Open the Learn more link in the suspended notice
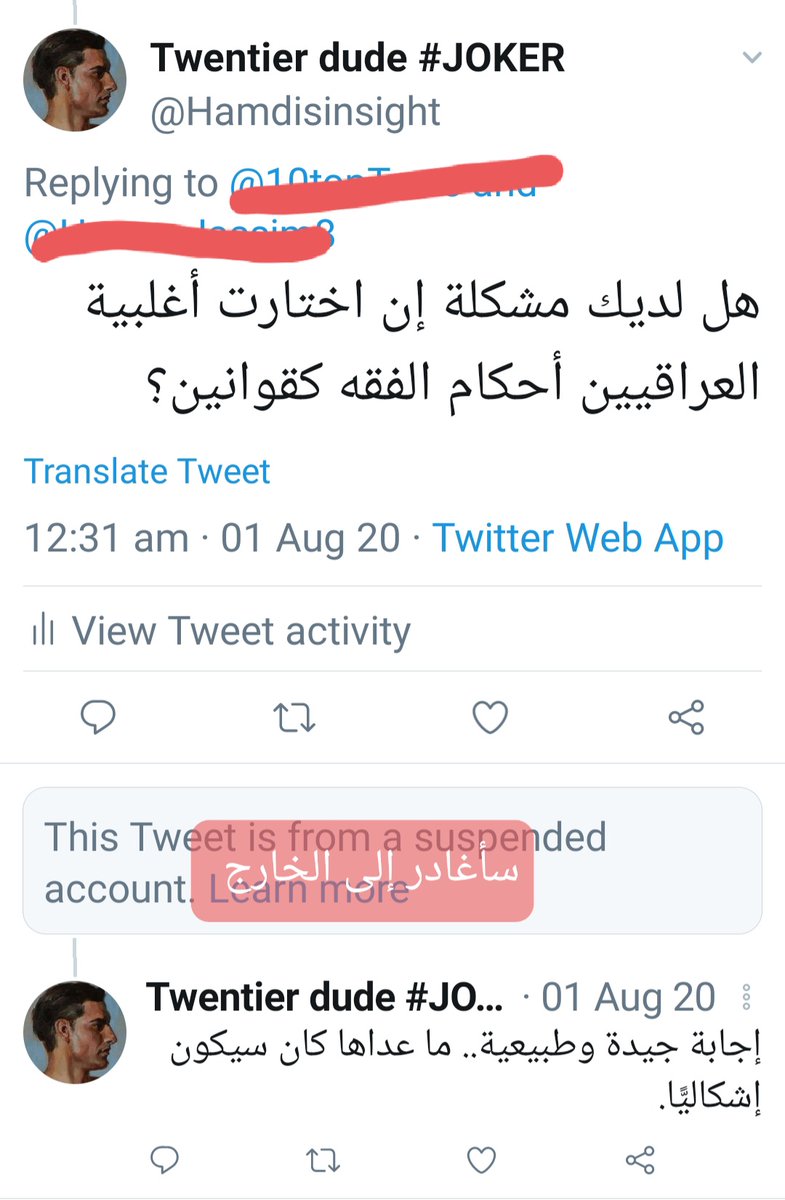Screen dimensions: 785x1200 [x=309, y=888]
